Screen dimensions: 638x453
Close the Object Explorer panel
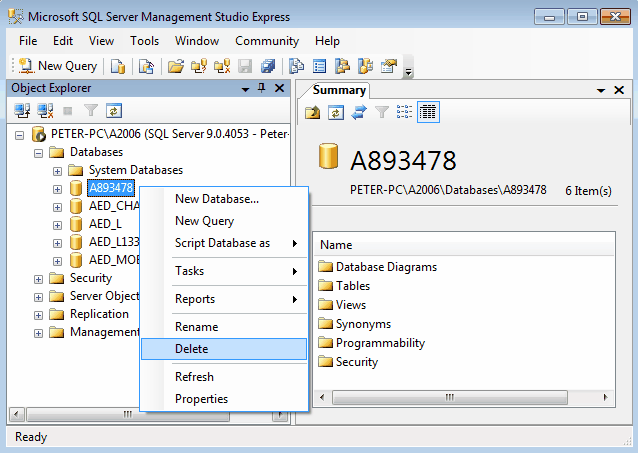pyautogui.click(x=280, y=88)
